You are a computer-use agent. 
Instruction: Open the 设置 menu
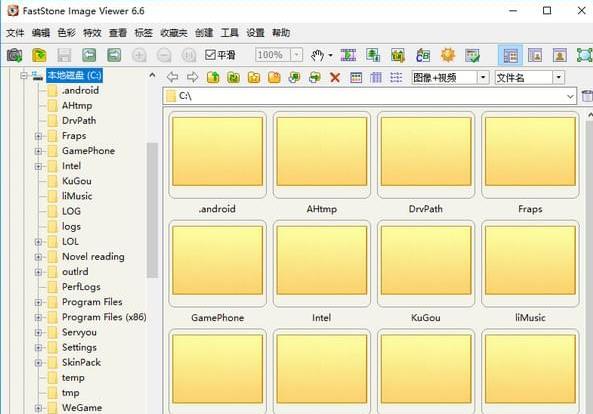(255, 33)
